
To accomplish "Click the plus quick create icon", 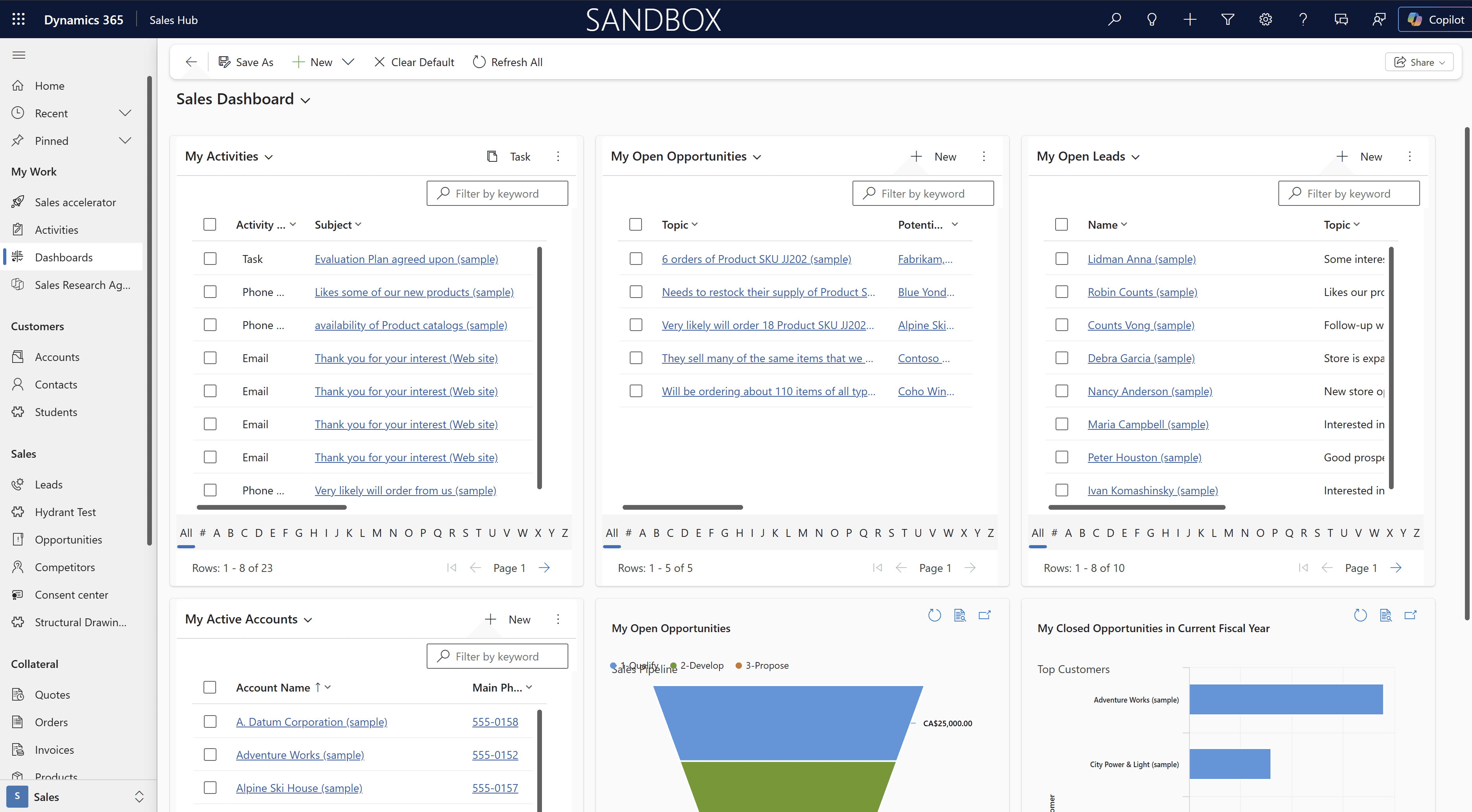I will (x=1190, y=19).
